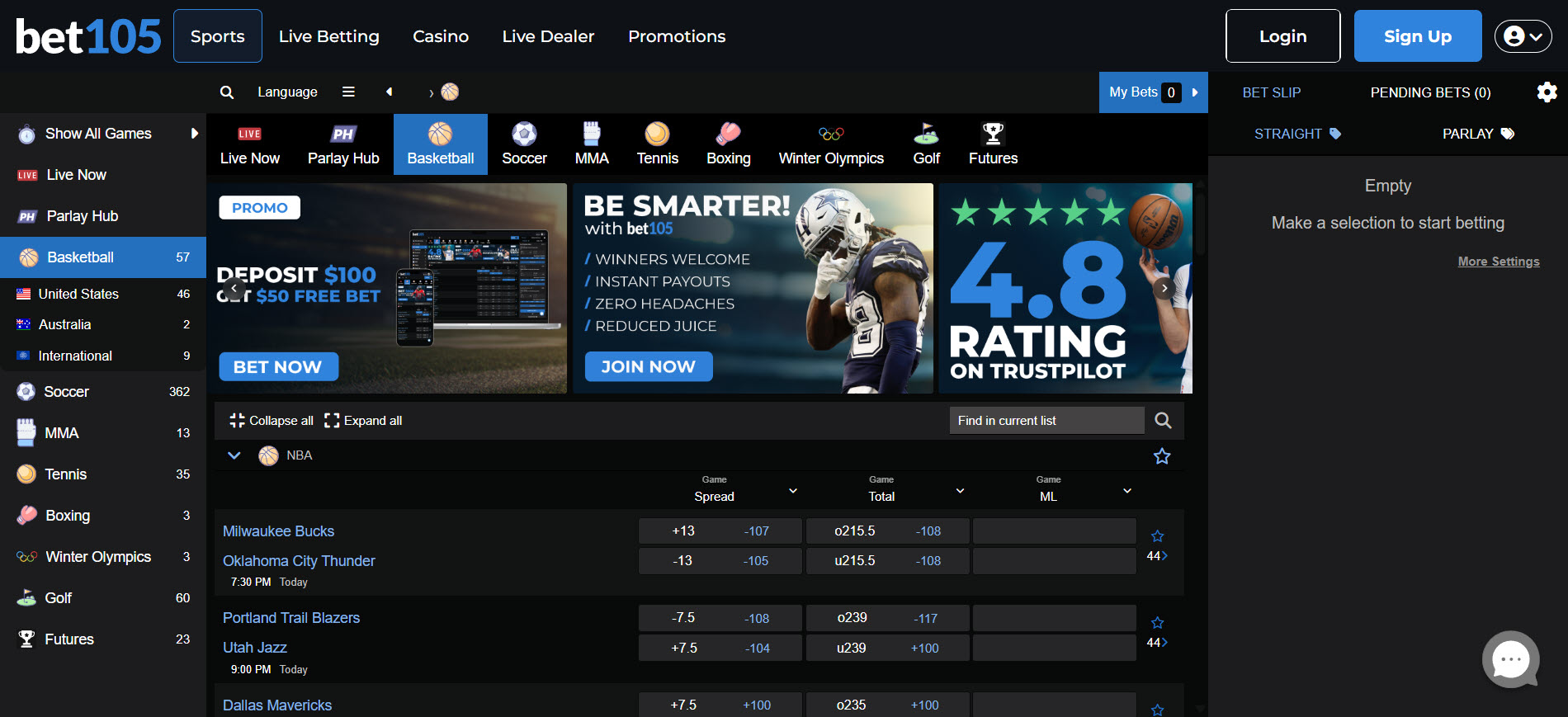This screenshot has width=1568, height=717.
Task: Expand 44 more bets for Trail Blazers game
Action: pyautogui.click(x=1157, y=643)
